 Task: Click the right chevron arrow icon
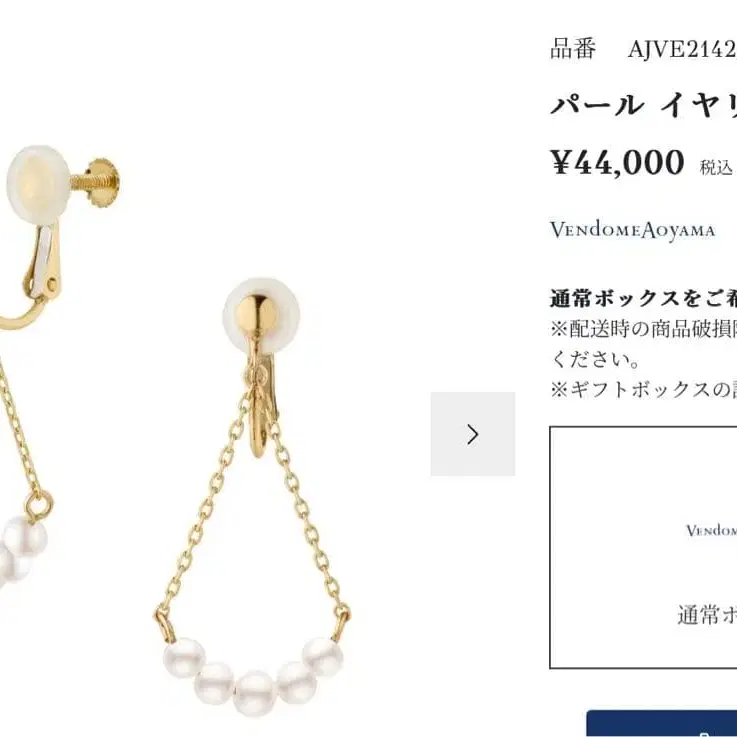[472, 434]
